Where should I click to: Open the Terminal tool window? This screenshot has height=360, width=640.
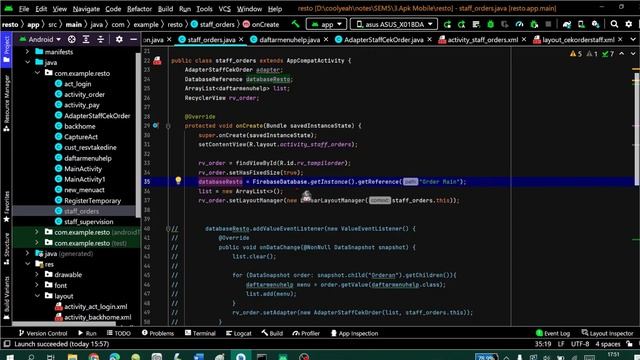[200, 333]
